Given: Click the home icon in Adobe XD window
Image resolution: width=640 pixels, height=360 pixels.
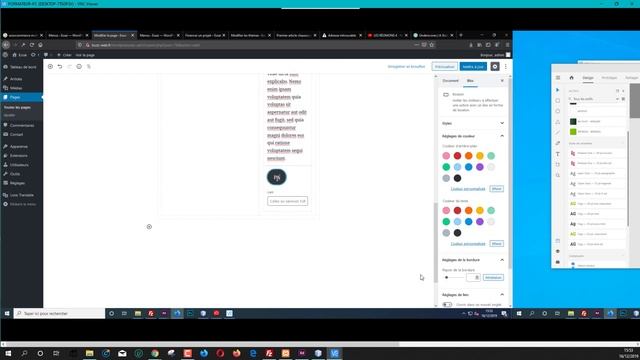Looking at the screenshot, I should pyautogui.click(x=571, y=78).
